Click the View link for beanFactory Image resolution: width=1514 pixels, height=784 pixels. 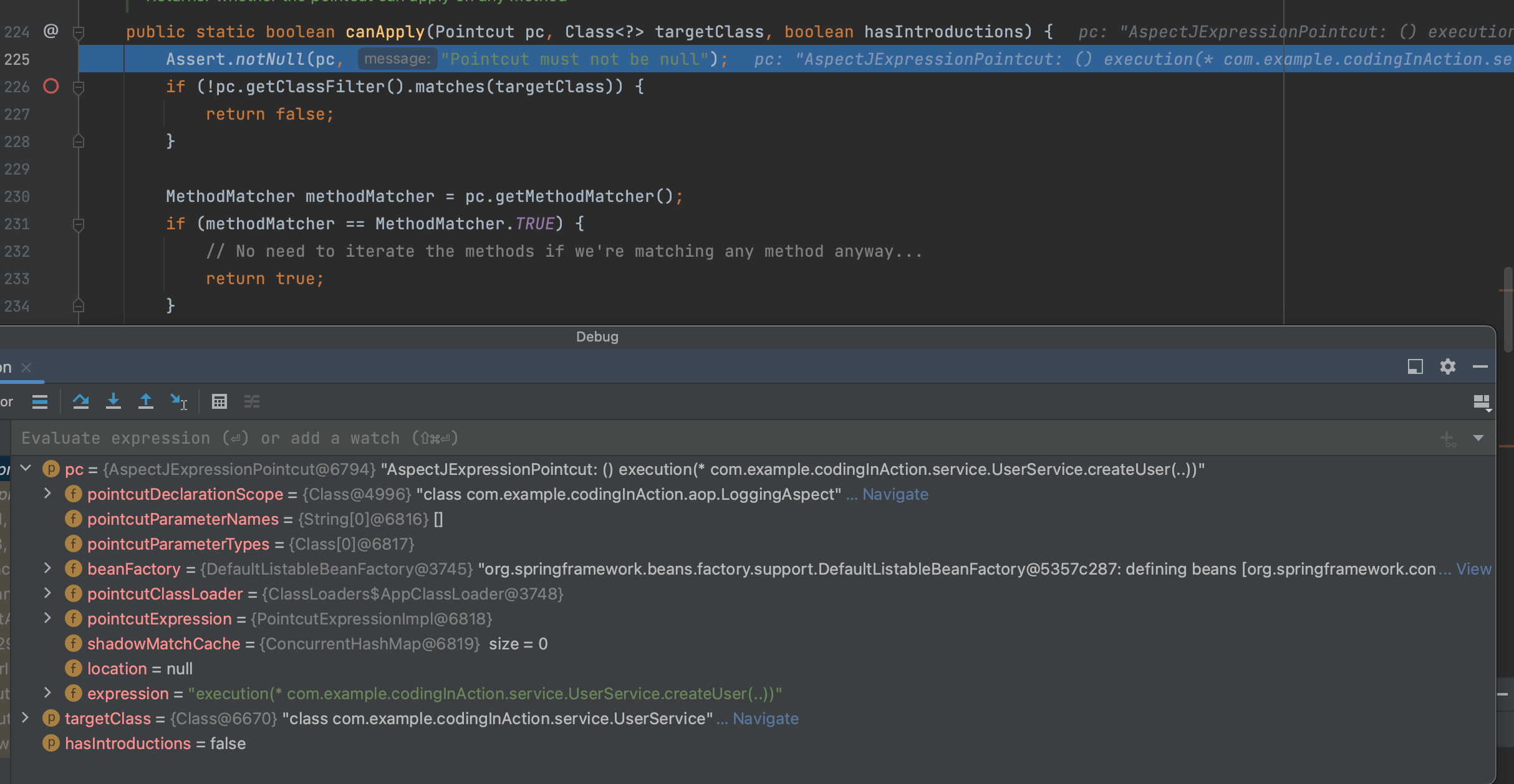tap(1473, 569)
